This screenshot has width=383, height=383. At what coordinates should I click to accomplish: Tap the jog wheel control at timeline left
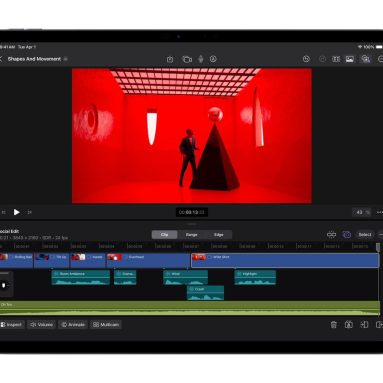5,285
